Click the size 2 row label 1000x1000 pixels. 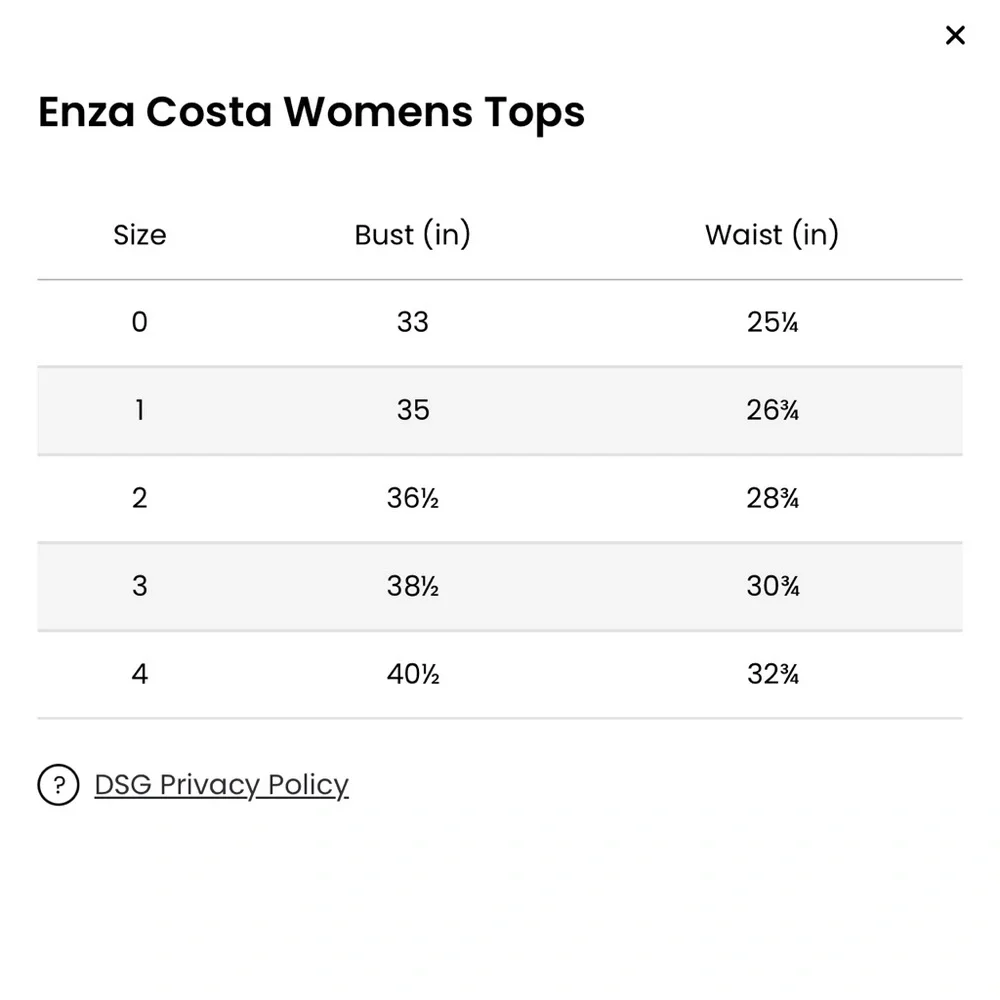(140, 498)
